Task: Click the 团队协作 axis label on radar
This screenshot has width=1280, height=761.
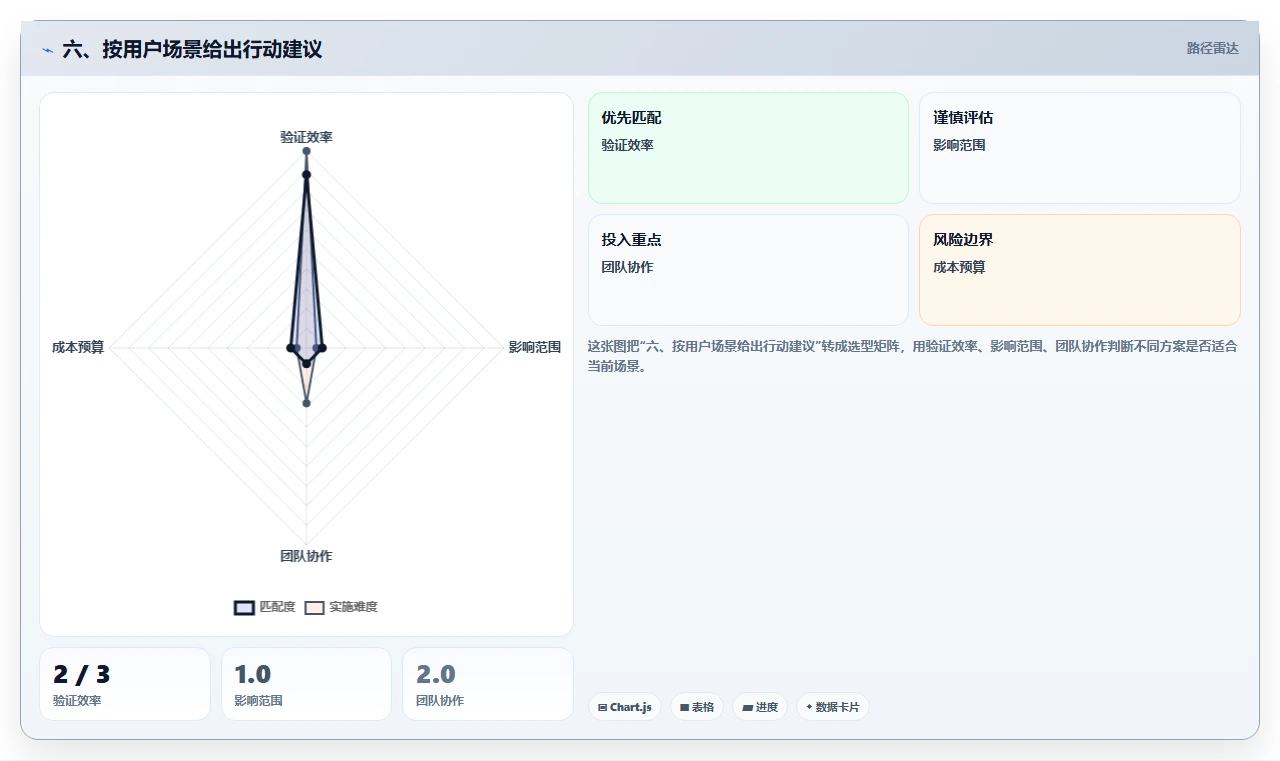Action: click(306, 556)
